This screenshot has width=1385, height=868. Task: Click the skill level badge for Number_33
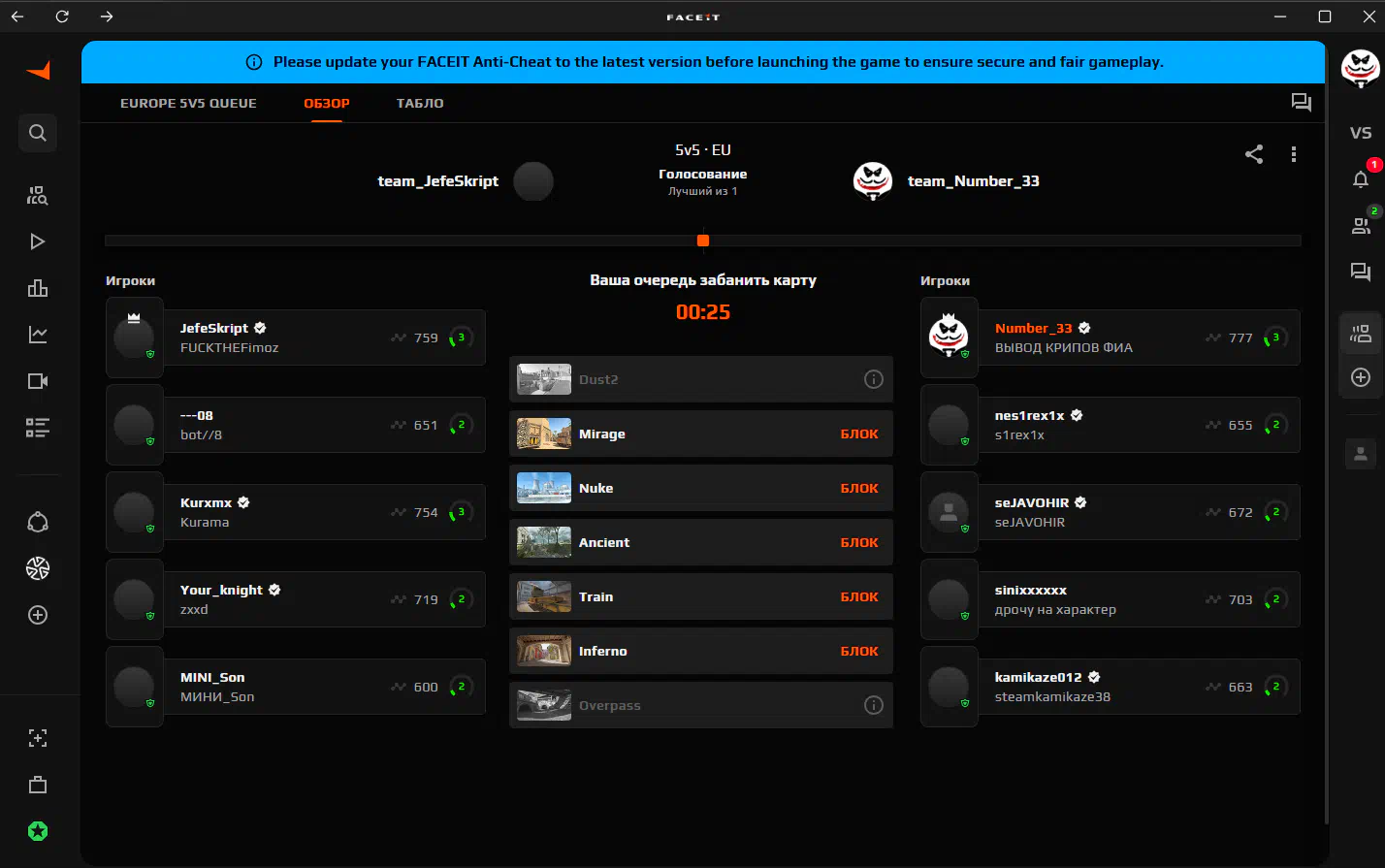[1276, 338]
